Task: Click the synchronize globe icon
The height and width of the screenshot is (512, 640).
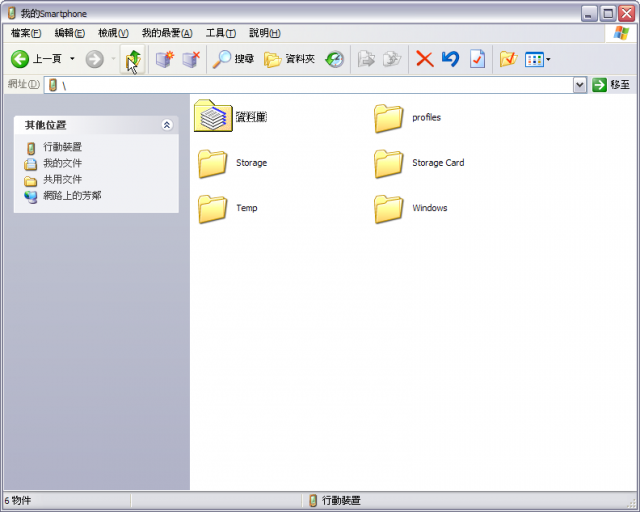Action: click(335, 60)
